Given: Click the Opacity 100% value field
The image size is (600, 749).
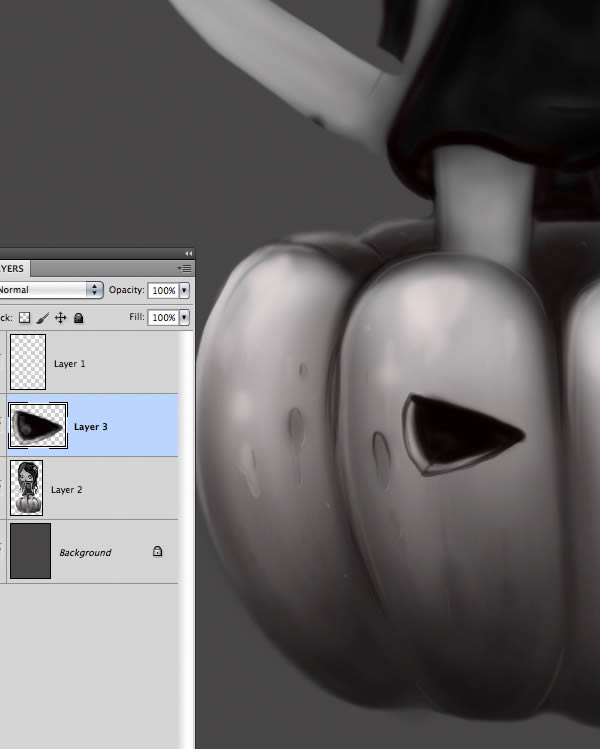Looking at the screenshot, I should [163, 290].
